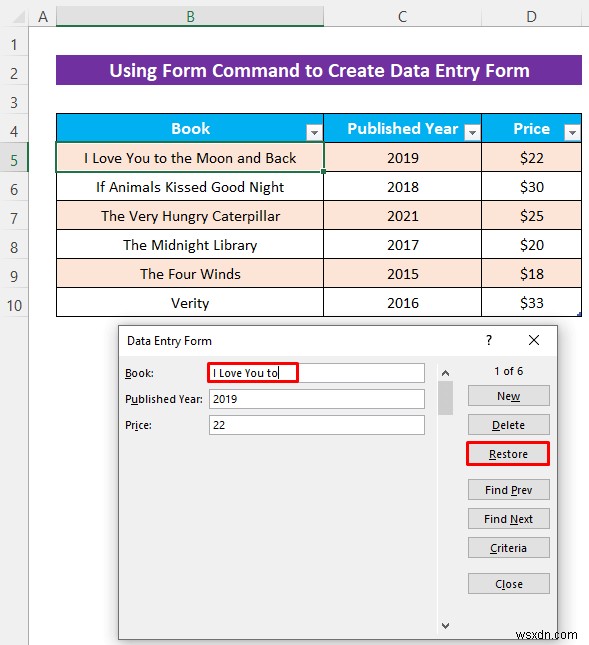Viewport: 589px width, 645px height.
Task: Select cell 'The Four Winds'
Action: [x=190, y=274]
